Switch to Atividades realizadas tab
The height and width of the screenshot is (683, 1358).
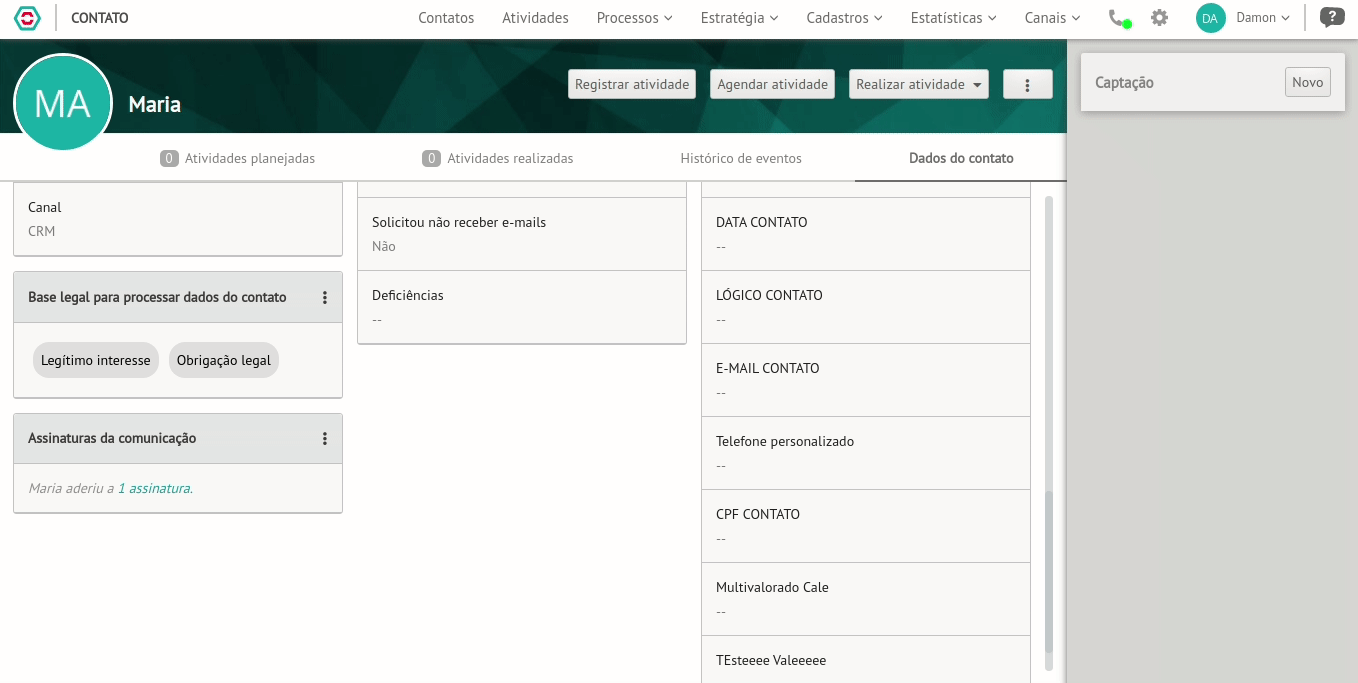pos(497,158)
